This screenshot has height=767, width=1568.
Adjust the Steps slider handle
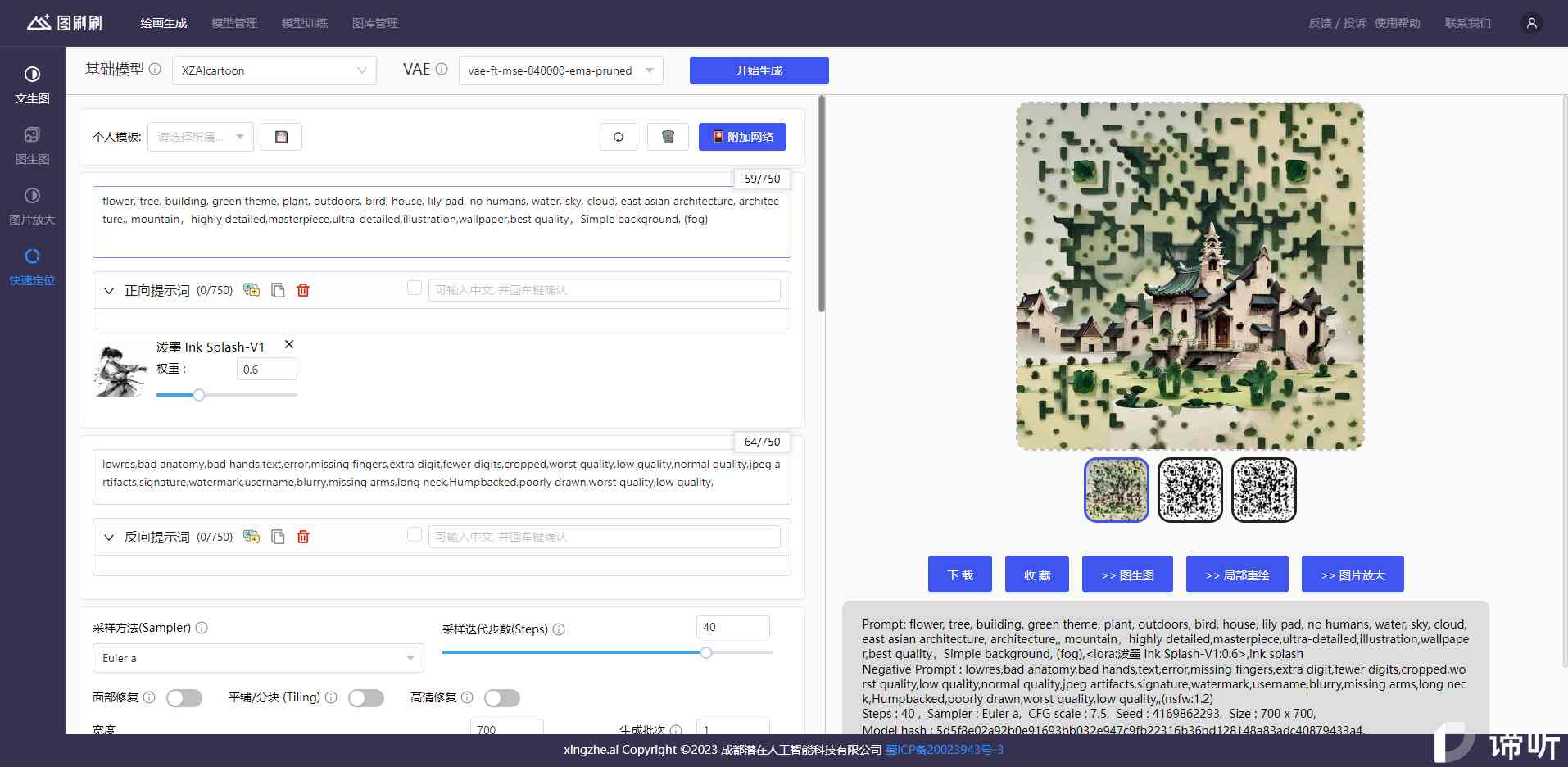click(x=706, y=652)
